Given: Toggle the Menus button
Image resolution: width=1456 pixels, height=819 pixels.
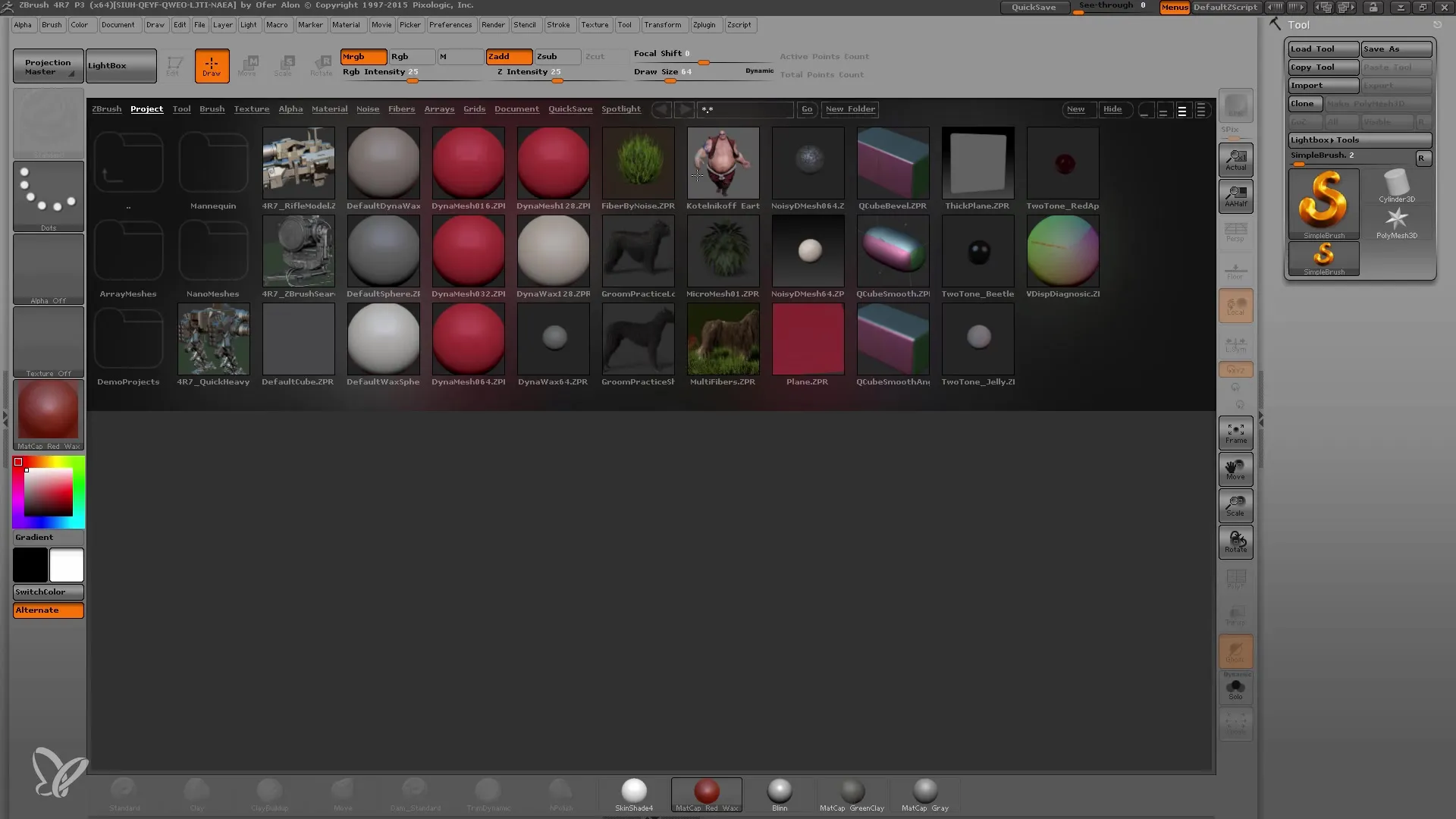Looking at the screenshot, I should (1175, 8).
